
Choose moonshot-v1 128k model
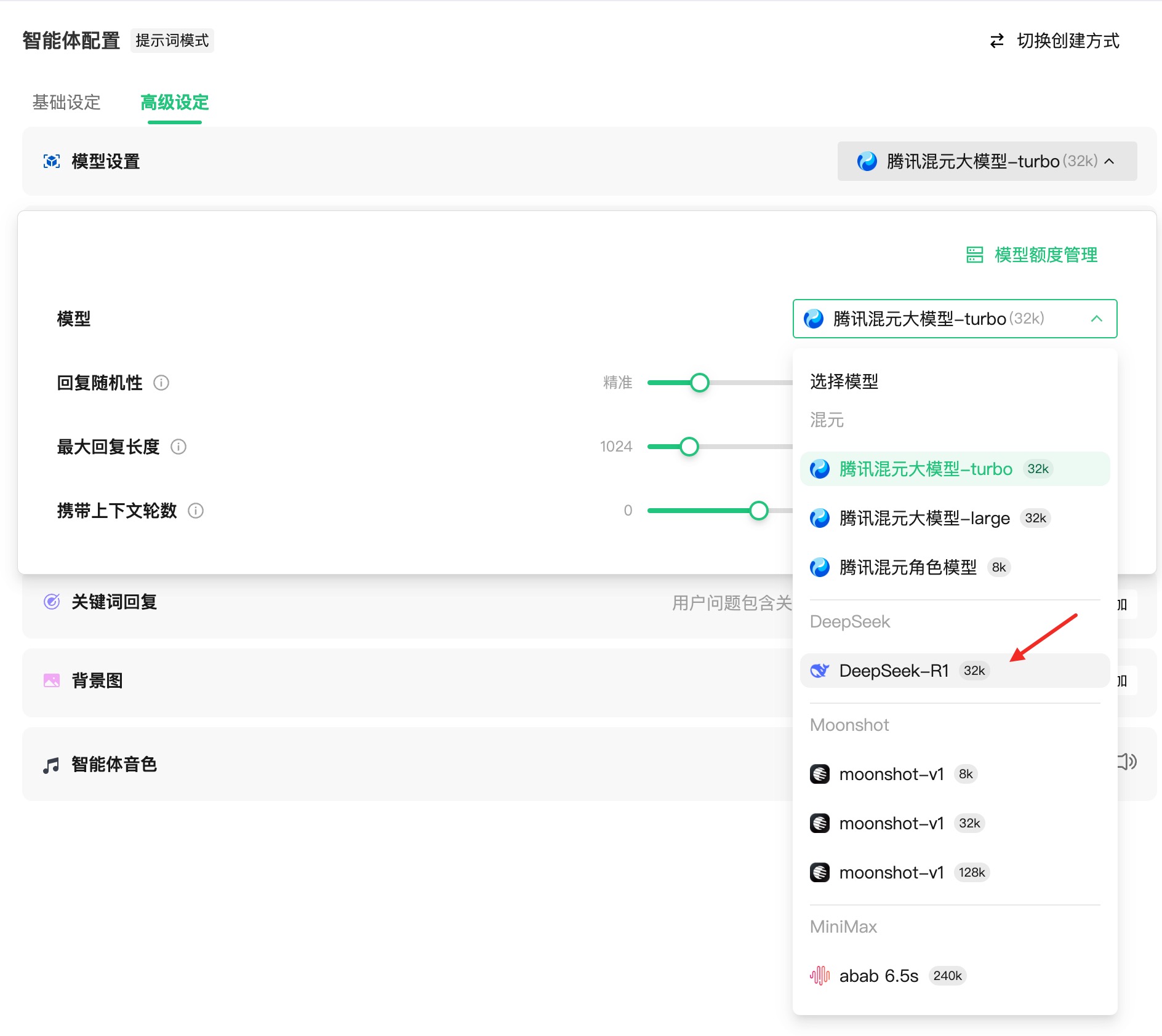click(x=955, y=872)
